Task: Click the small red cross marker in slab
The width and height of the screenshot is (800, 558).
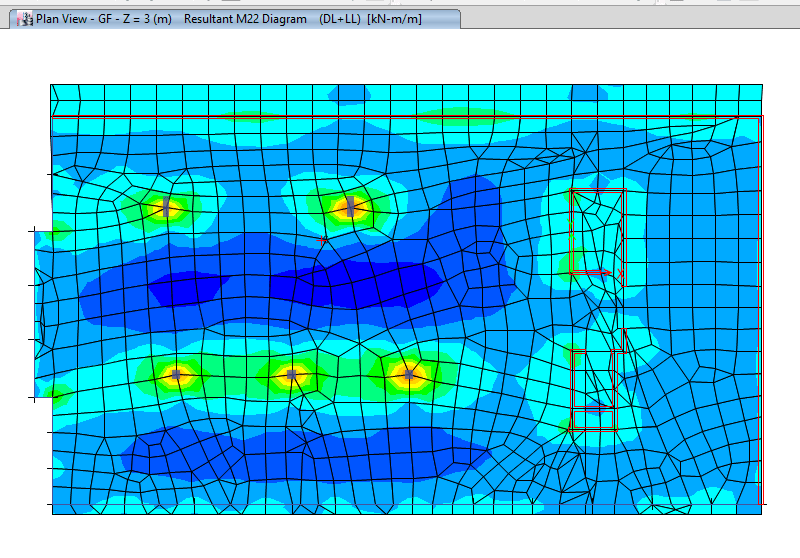Action: click(321, 240)
